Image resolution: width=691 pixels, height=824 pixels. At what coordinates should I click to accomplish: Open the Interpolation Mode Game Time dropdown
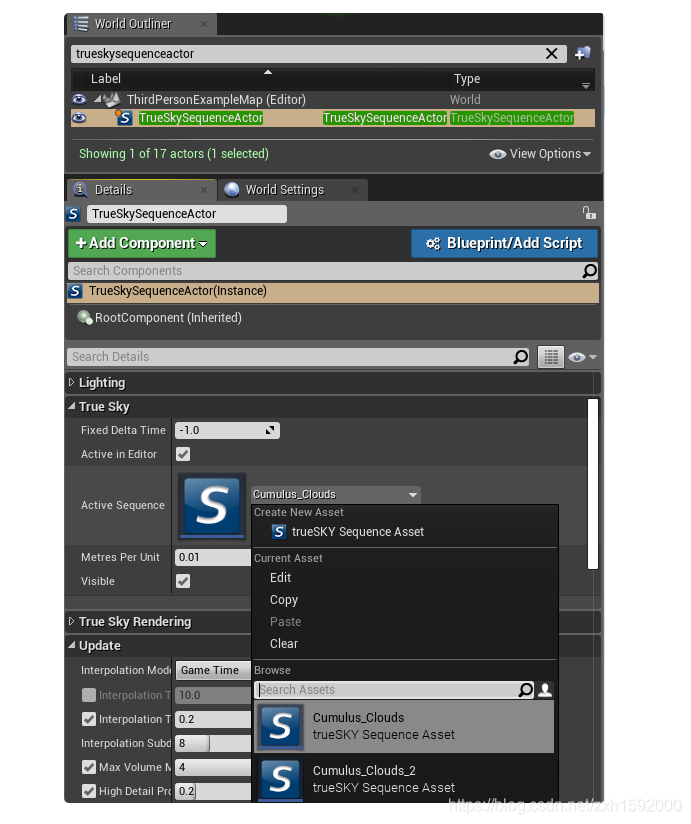tap(213, 671)
